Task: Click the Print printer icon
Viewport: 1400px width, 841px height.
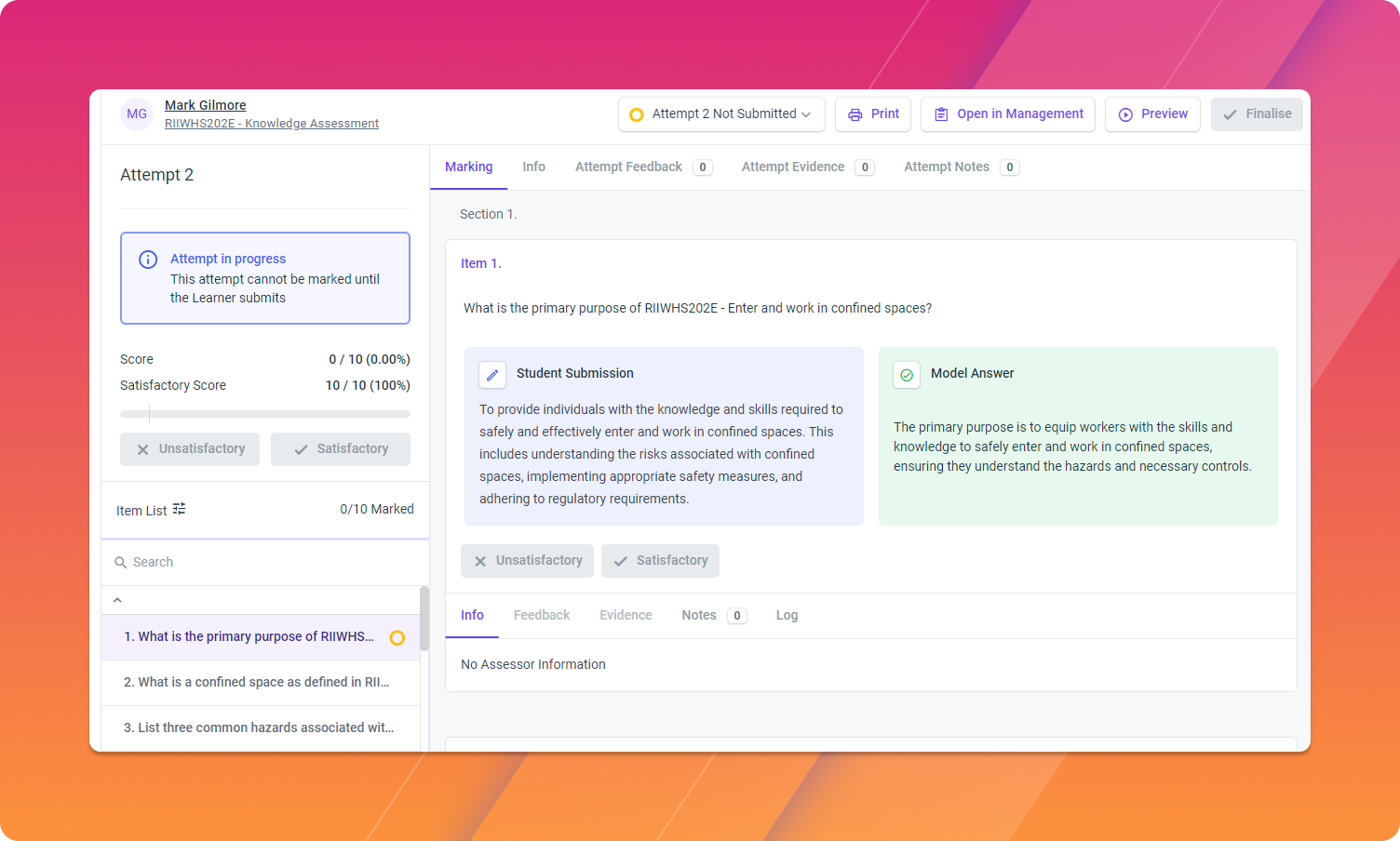Action: (855, 114)
